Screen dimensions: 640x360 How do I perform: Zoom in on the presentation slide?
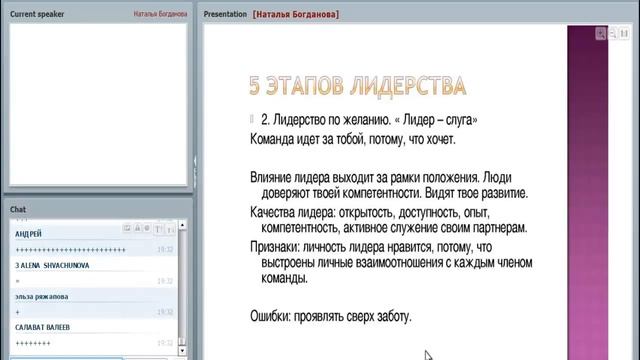point(600,34)
